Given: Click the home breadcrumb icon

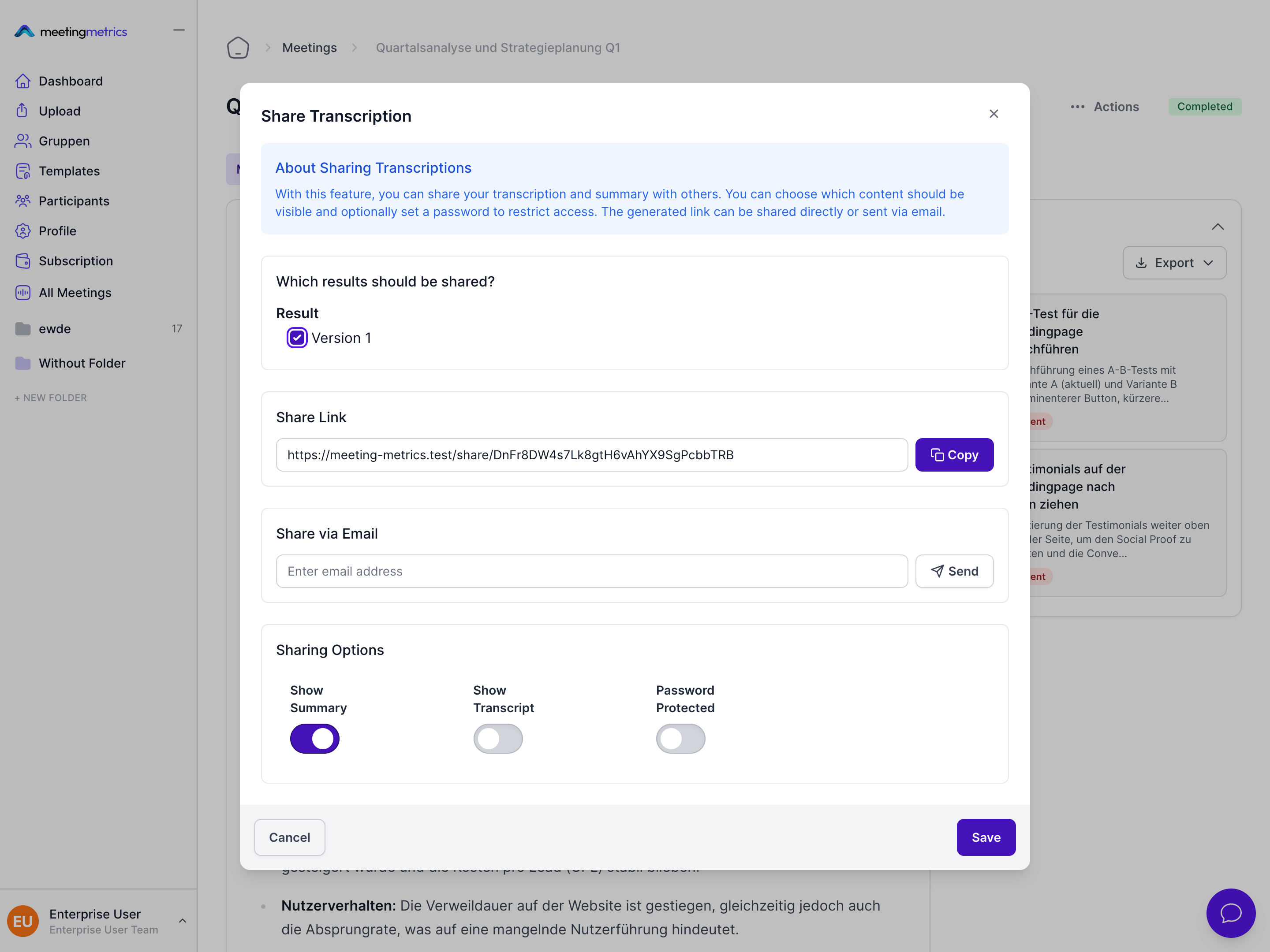Looking at the screenshot, I should click(238, 48).
